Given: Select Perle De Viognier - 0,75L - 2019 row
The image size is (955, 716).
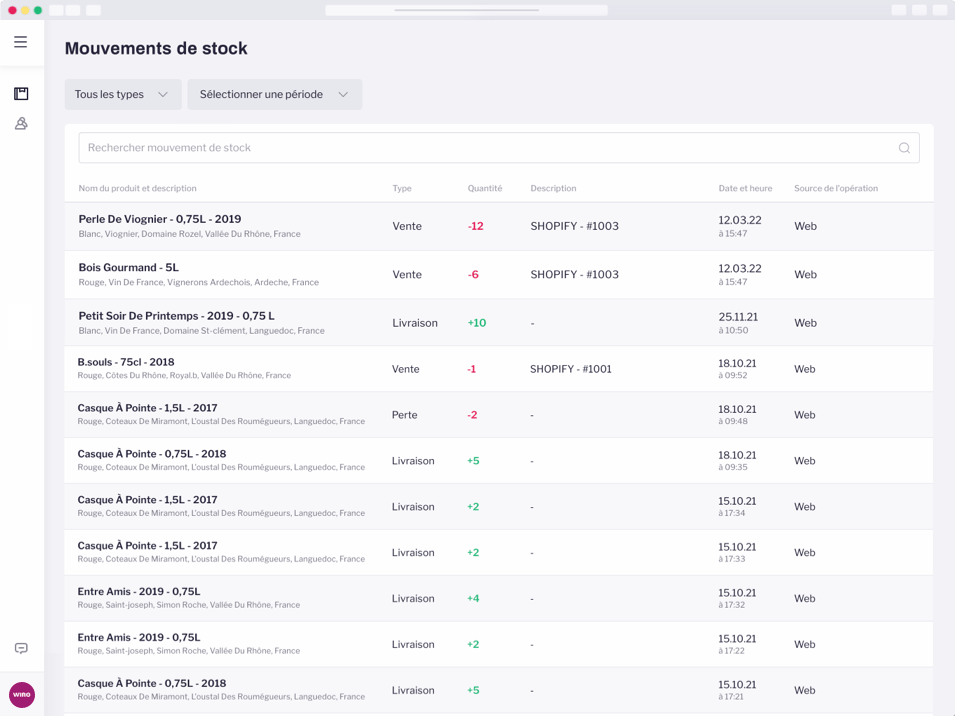Looking at the screenshot, I should click(x=499, y=226).
